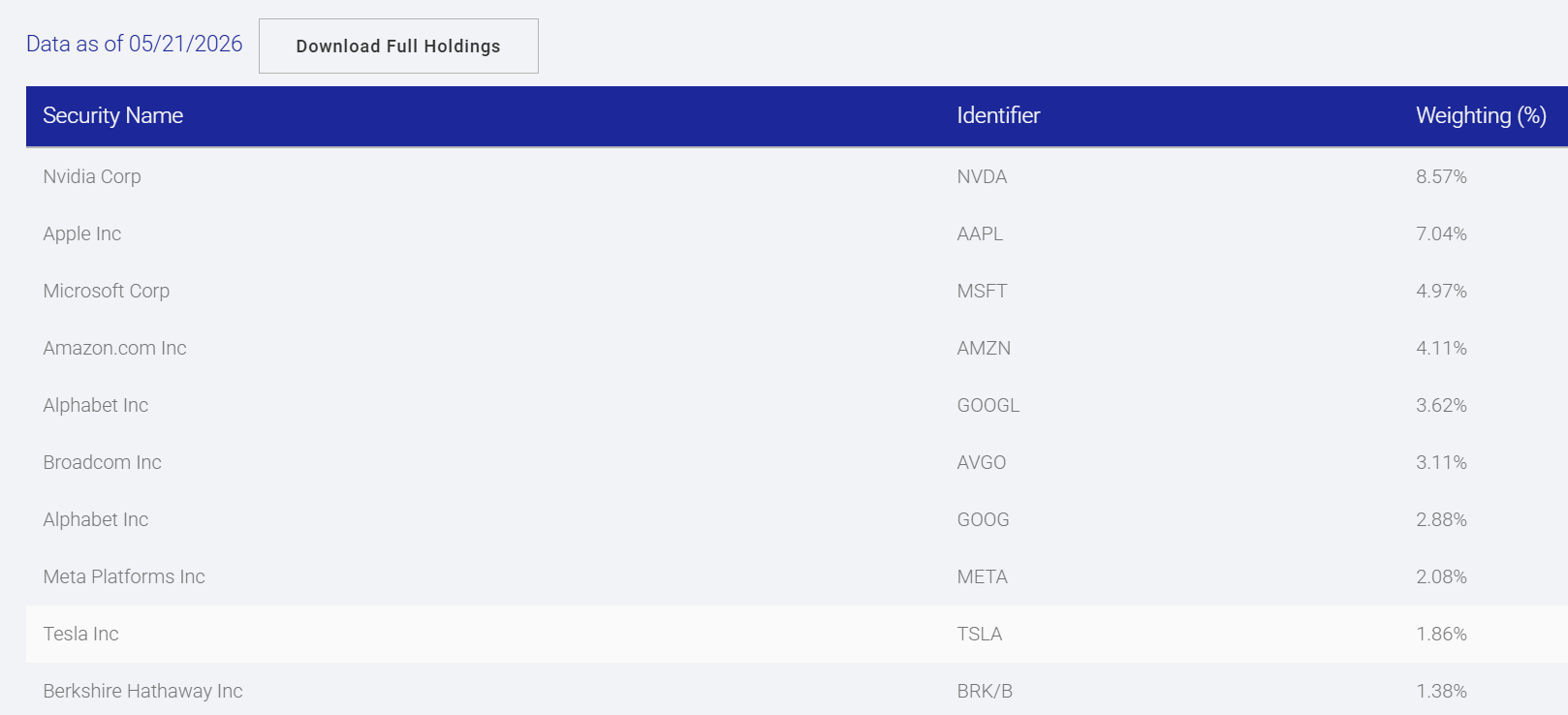Click the highlighted Tesla Inc row
1568x715 pixels.
click(797, 634)
